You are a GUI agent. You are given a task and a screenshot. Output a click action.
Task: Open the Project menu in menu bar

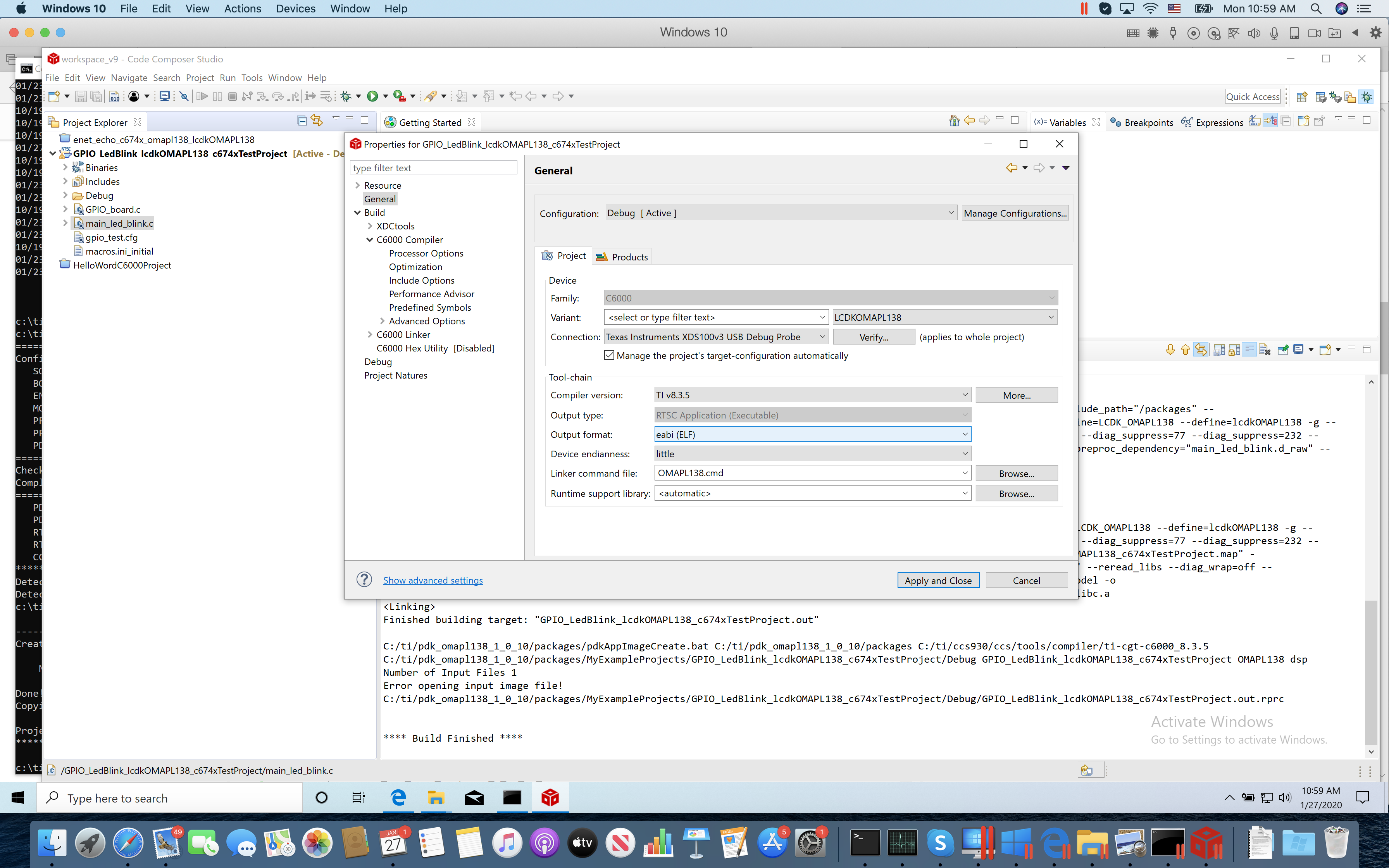click(199, 77)
